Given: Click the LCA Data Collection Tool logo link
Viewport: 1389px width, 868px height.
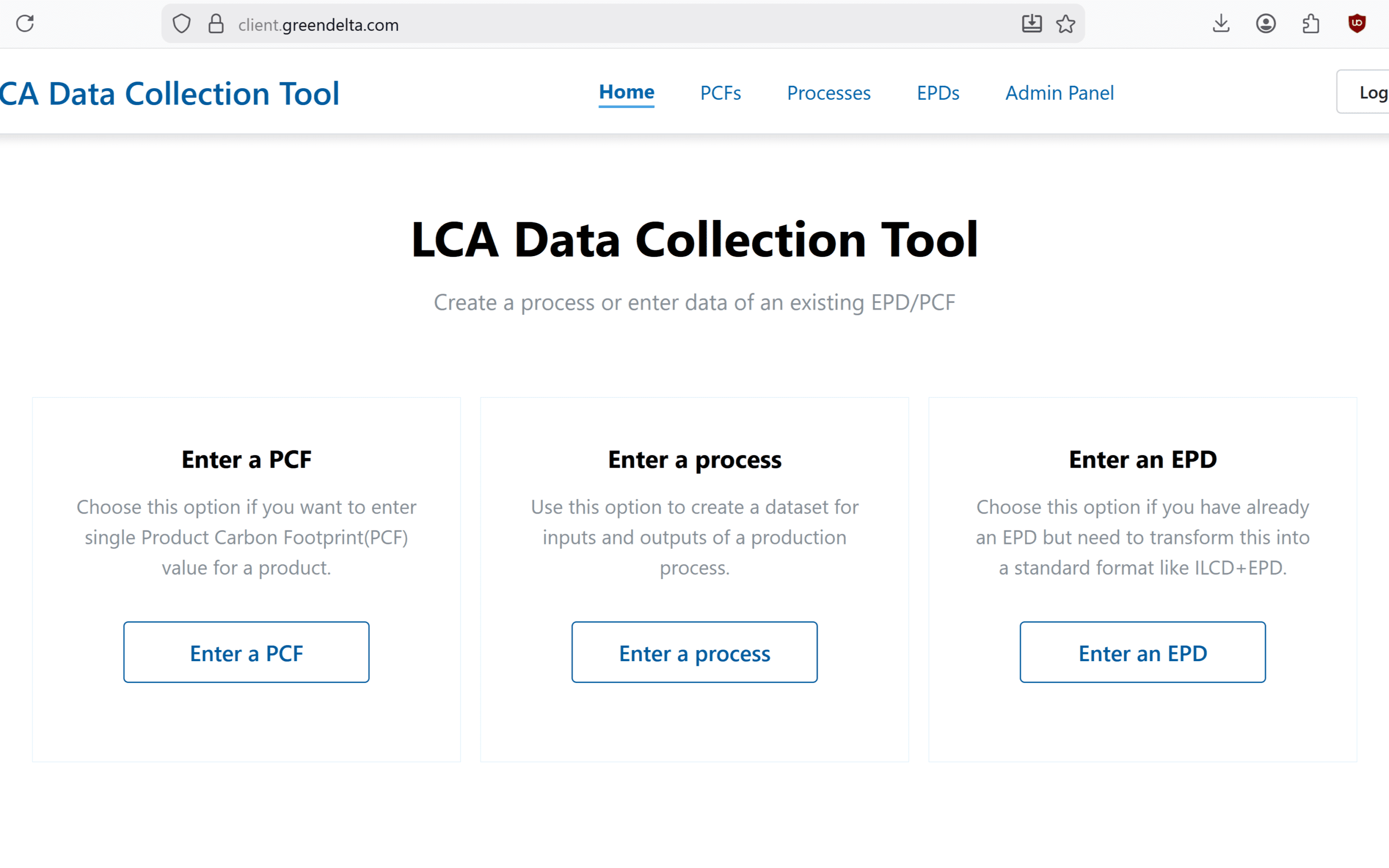Looking at the screenshot, I should pos(170,94).
